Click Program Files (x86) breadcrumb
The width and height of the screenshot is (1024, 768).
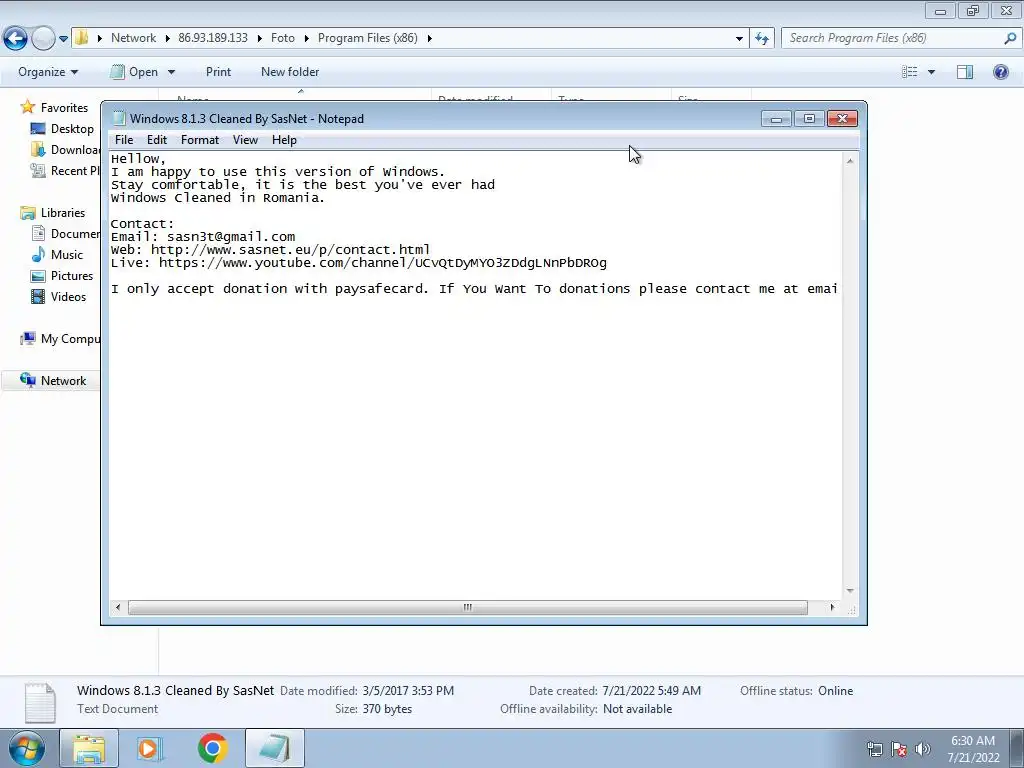[x=368, y=38]
